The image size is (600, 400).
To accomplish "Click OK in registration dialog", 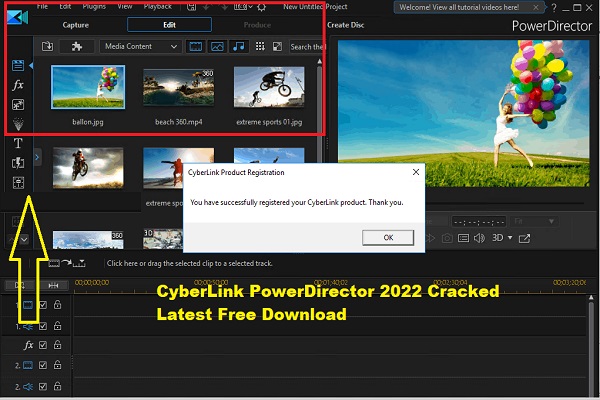I will [x=388, y=237].
